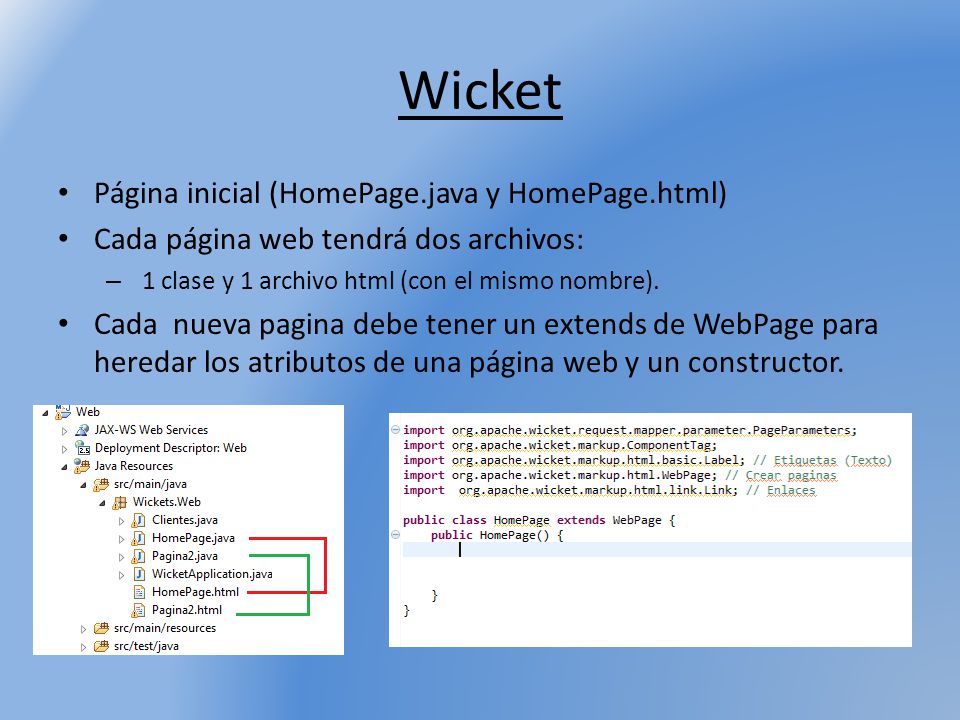Screen dimensions: 960x720
Task: Click the HomePage.html file icon
Action: [139, 592]
